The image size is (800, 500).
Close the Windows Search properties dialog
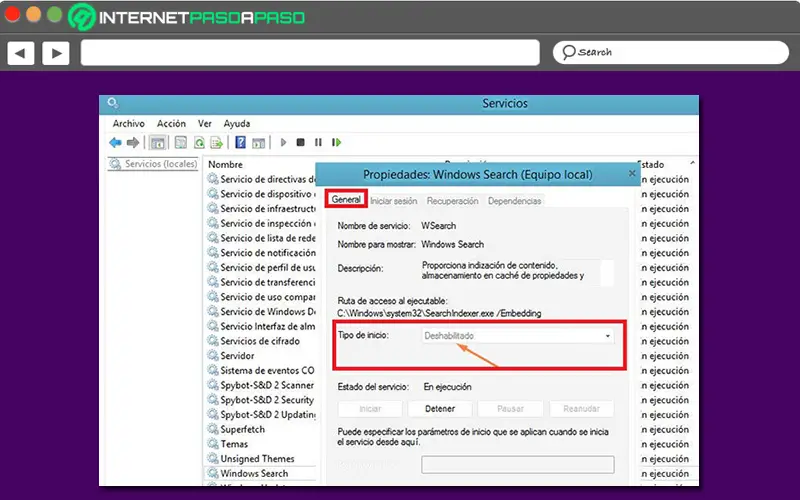click(x=632, y=173)
